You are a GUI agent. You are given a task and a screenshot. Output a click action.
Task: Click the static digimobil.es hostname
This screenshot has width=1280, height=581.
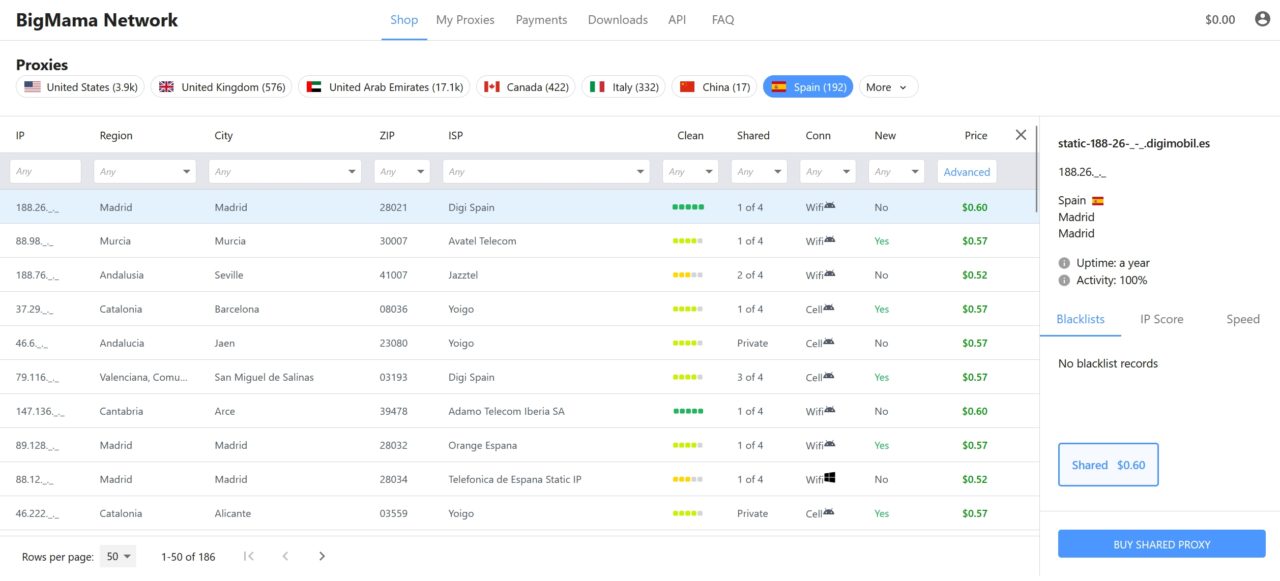pyautogui.click(x=1134, y=143)
